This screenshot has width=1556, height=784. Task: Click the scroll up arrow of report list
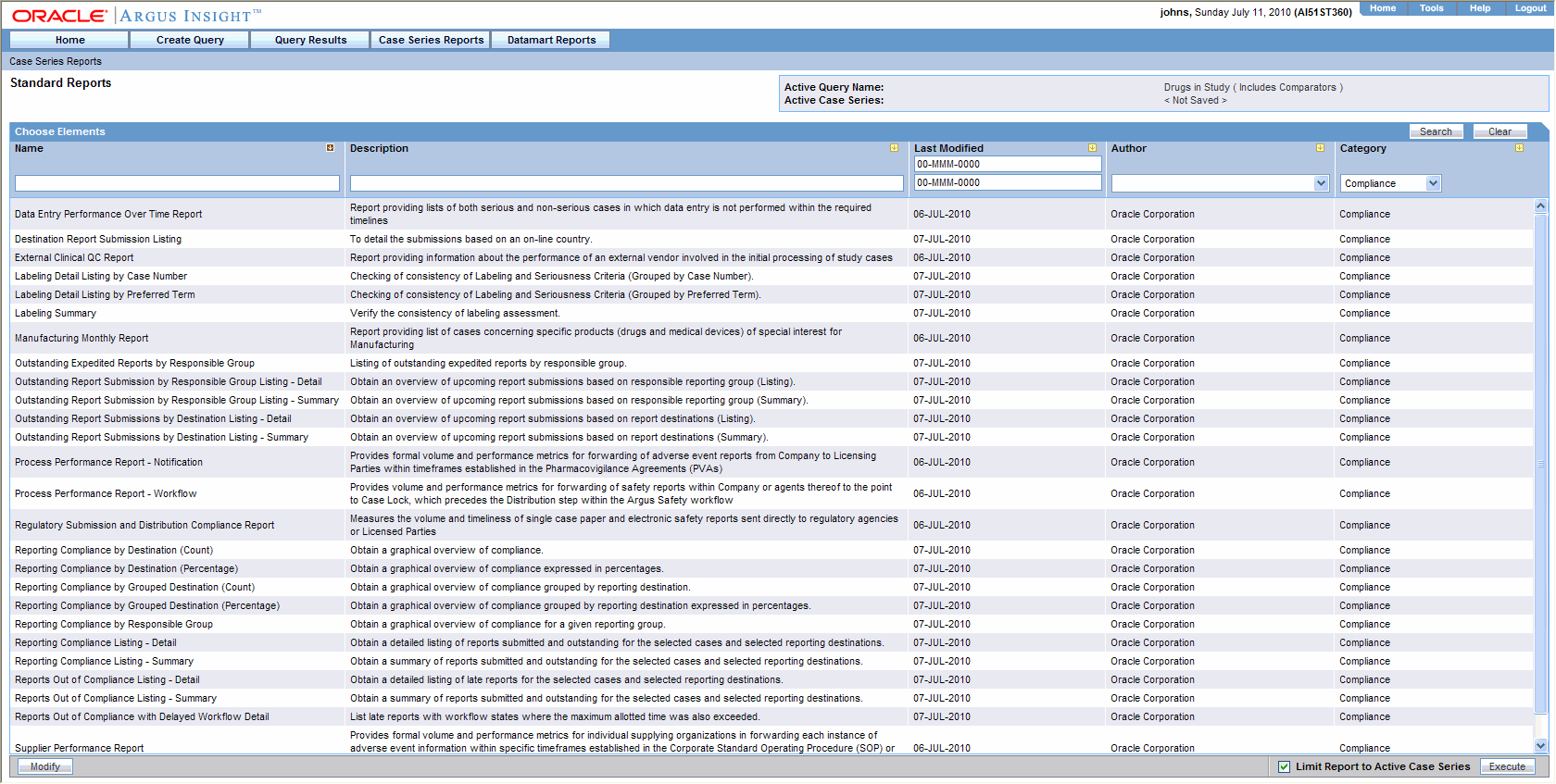1541,206
